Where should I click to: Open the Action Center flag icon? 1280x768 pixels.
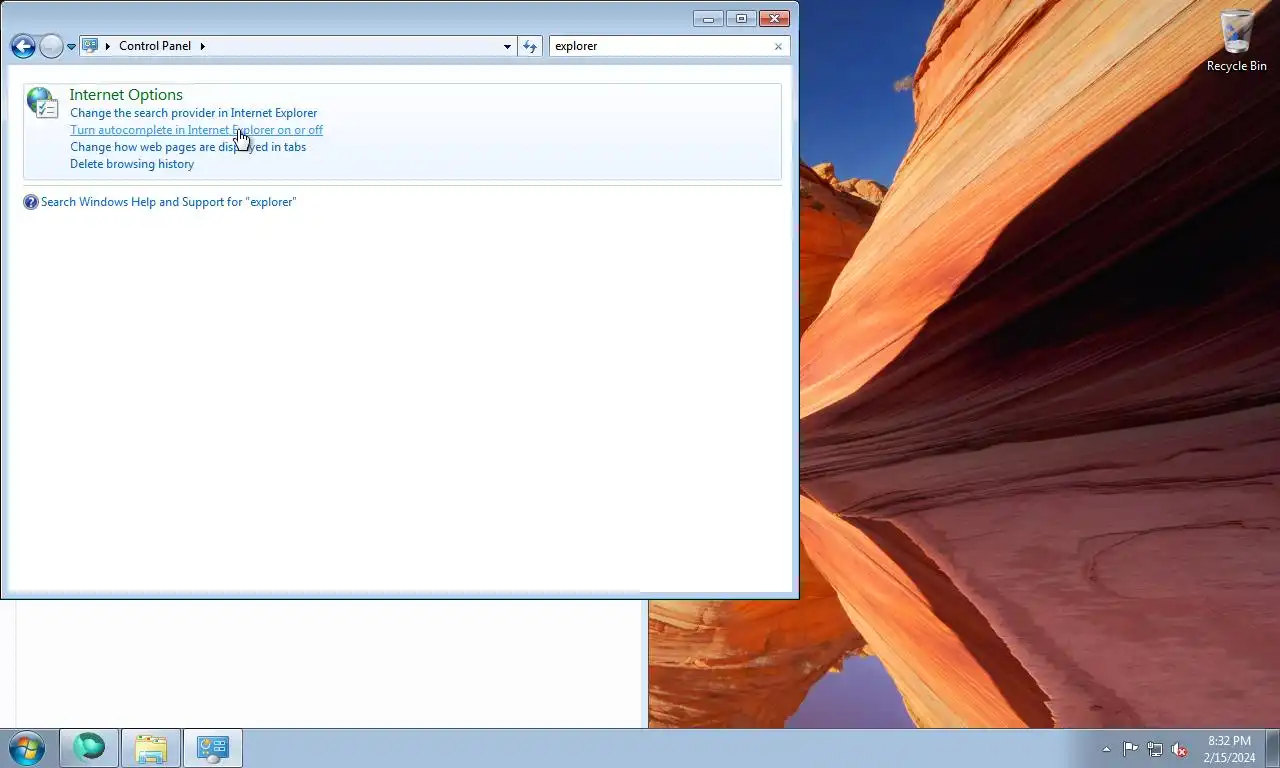click(x=1130, y=749)
